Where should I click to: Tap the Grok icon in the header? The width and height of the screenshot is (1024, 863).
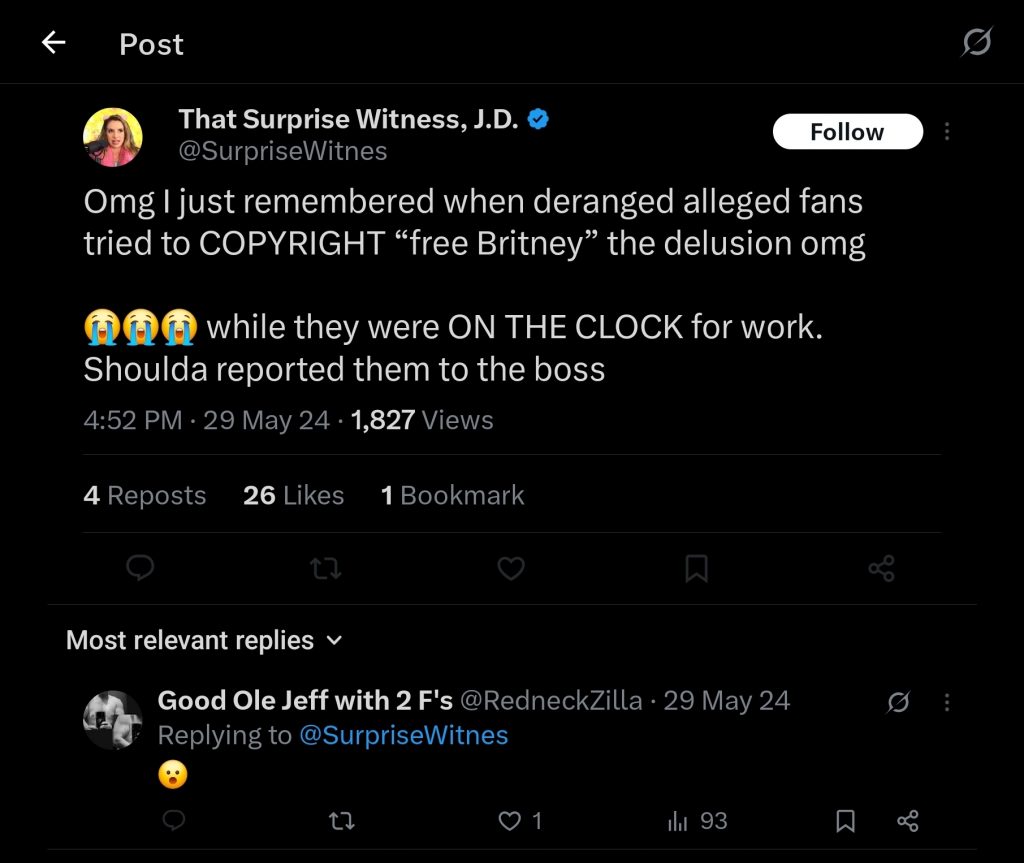[976, 43]
